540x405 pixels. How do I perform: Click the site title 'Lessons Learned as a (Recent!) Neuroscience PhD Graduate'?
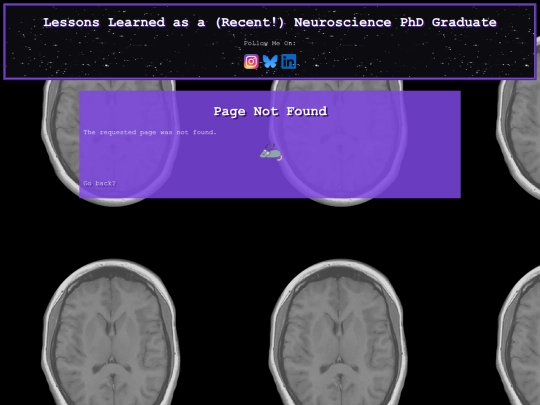(270, 22)
